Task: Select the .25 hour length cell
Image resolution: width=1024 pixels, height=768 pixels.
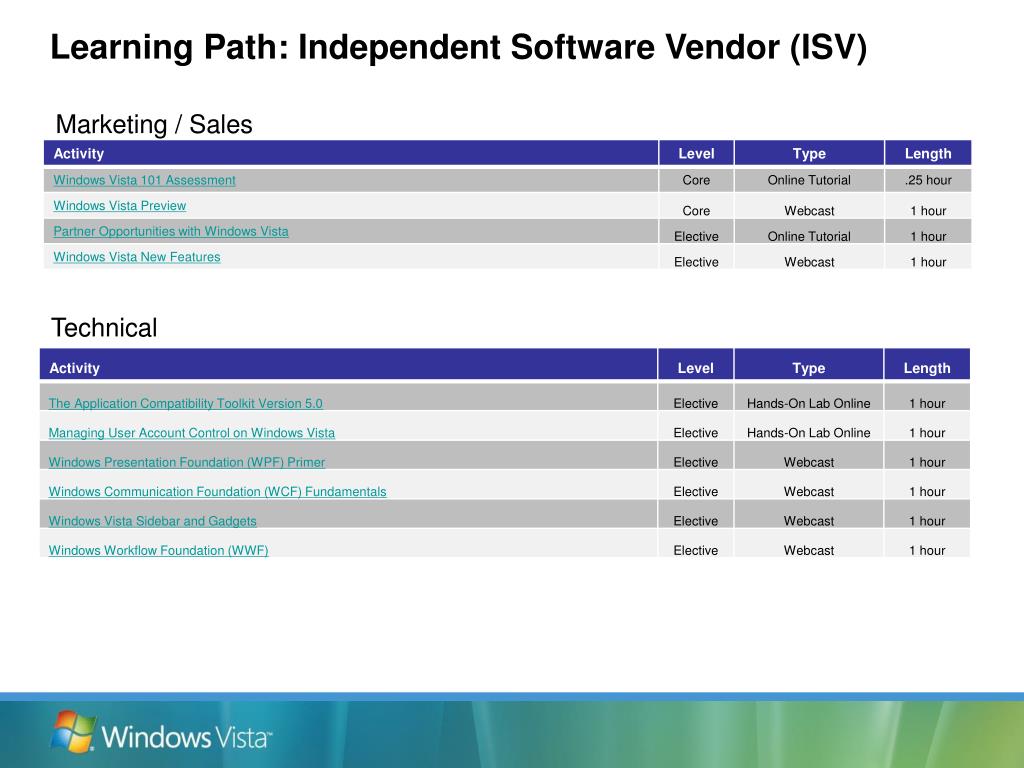Action: coord(928,180)
